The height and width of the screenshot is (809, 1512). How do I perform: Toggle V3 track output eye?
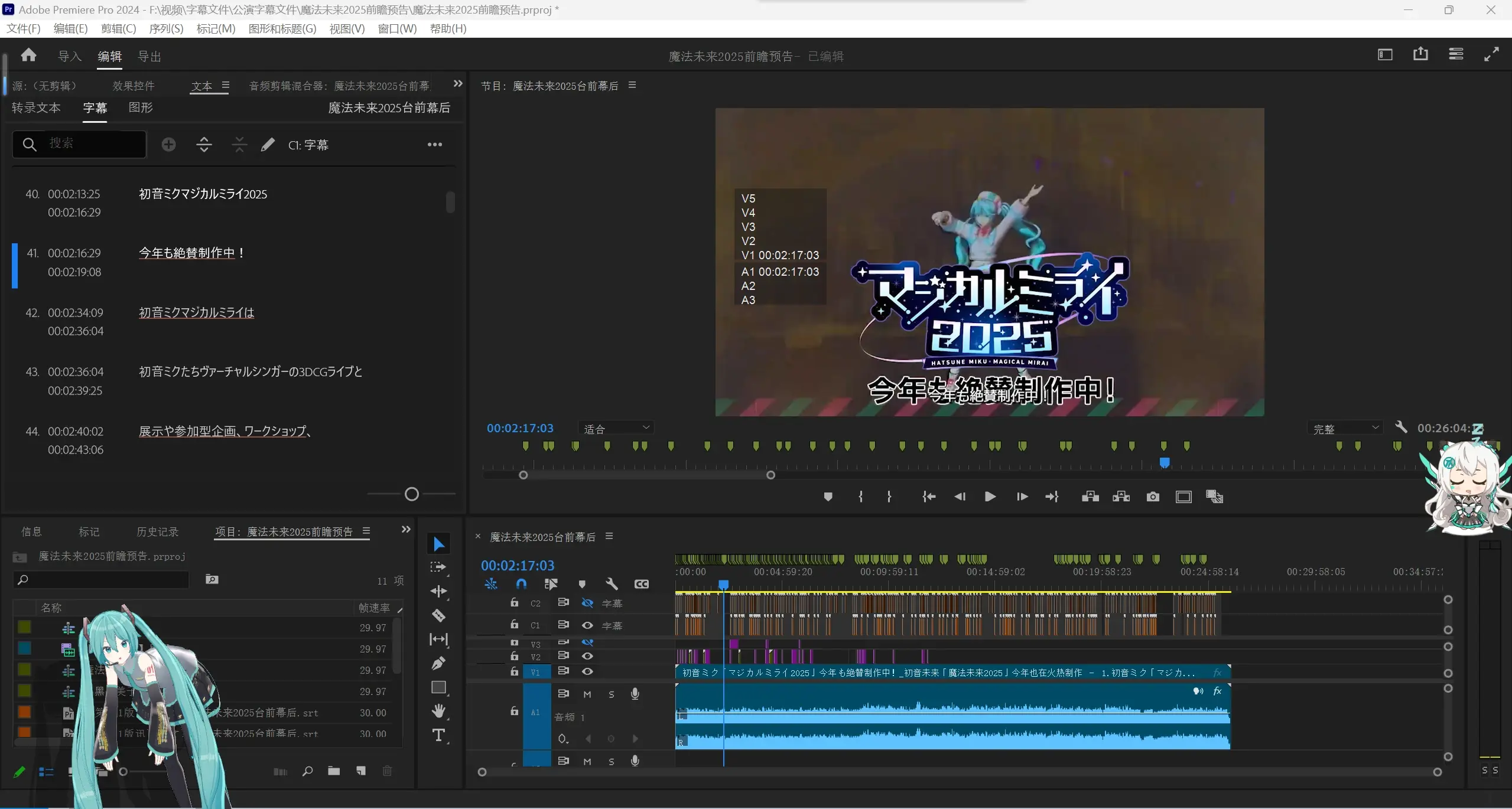tap(587, 642)
